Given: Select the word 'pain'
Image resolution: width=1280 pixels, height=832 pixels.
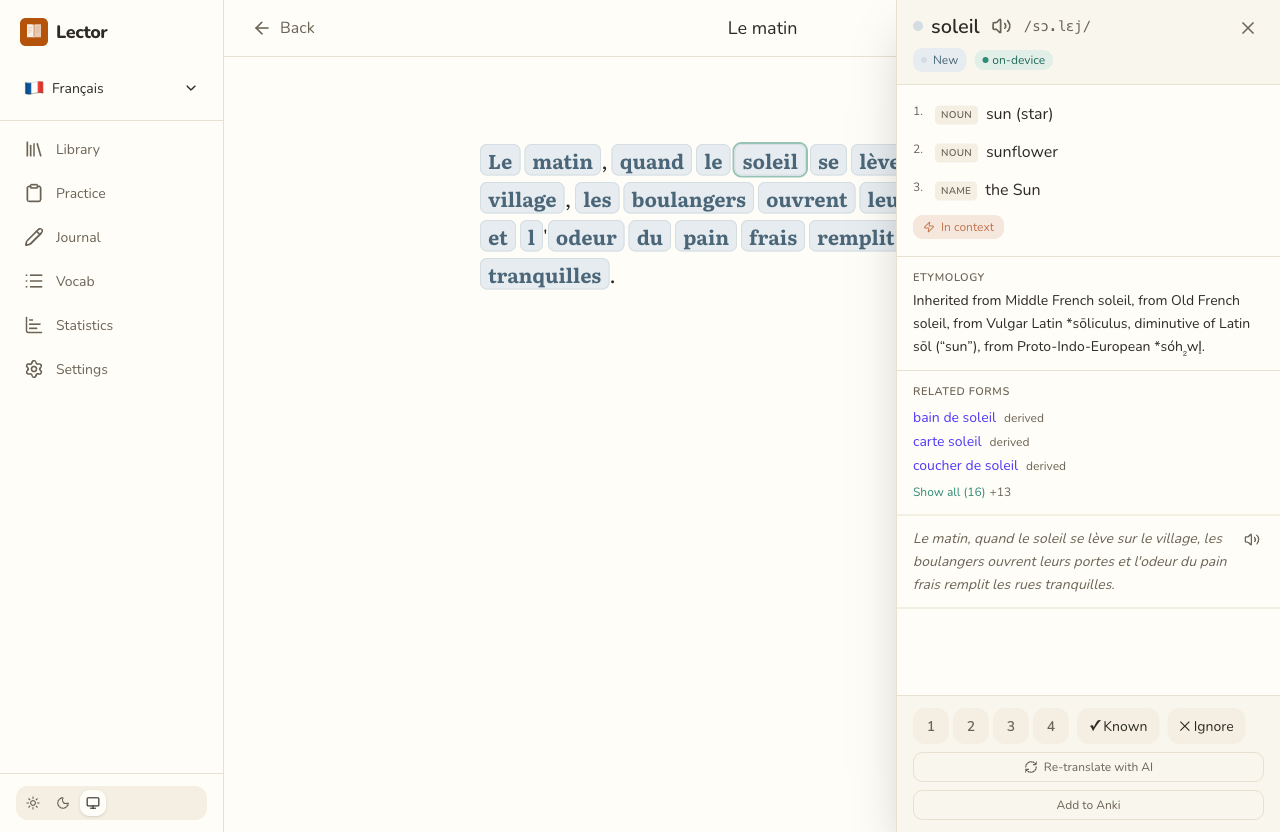Looking at the screenshot, I should pos(706,237).
